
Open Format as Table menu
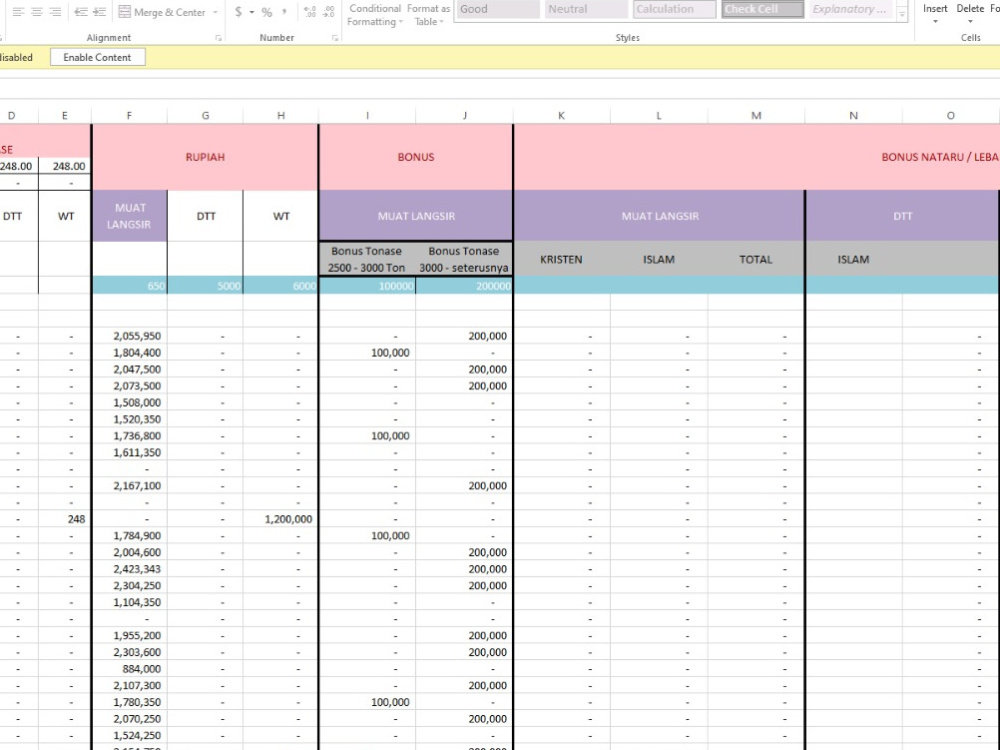429,15
